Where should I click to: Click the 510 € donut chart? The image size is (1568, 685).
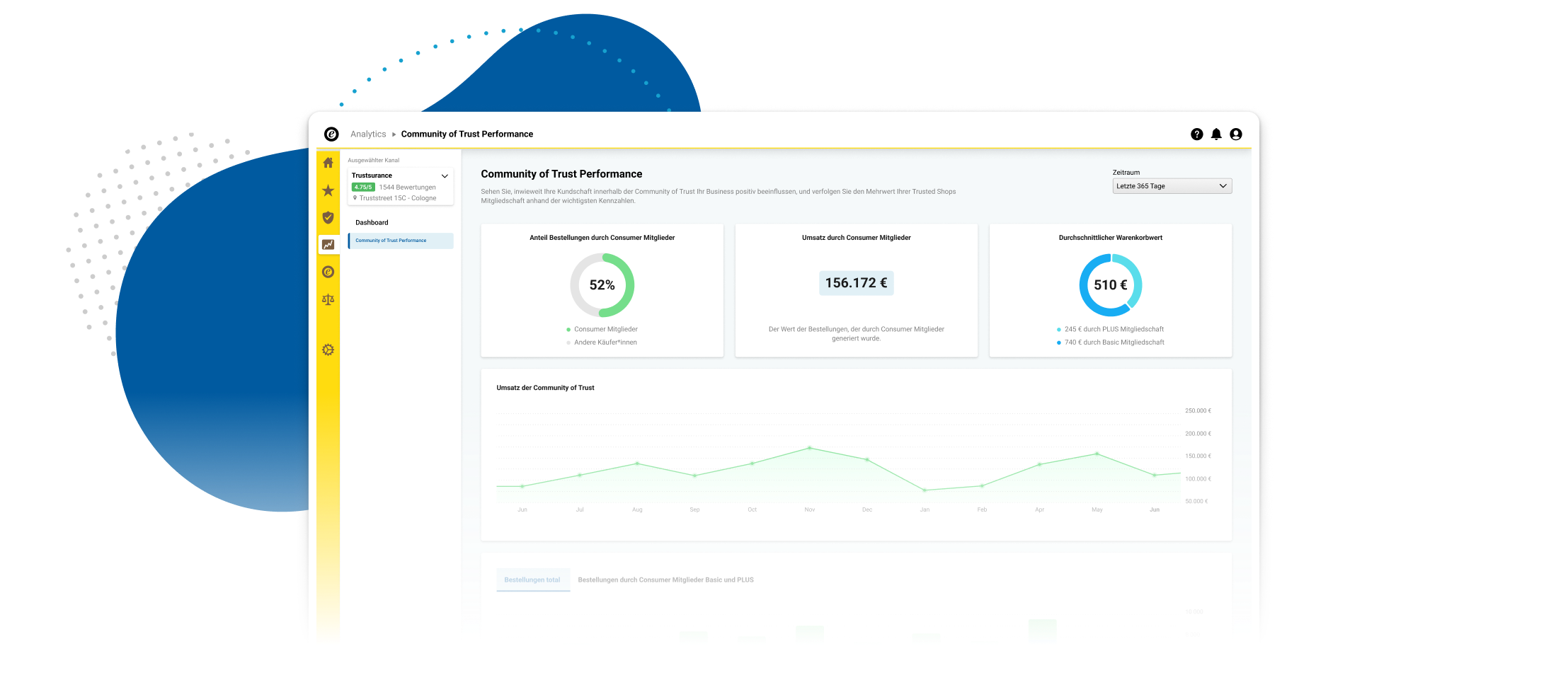coord(1110,285)
